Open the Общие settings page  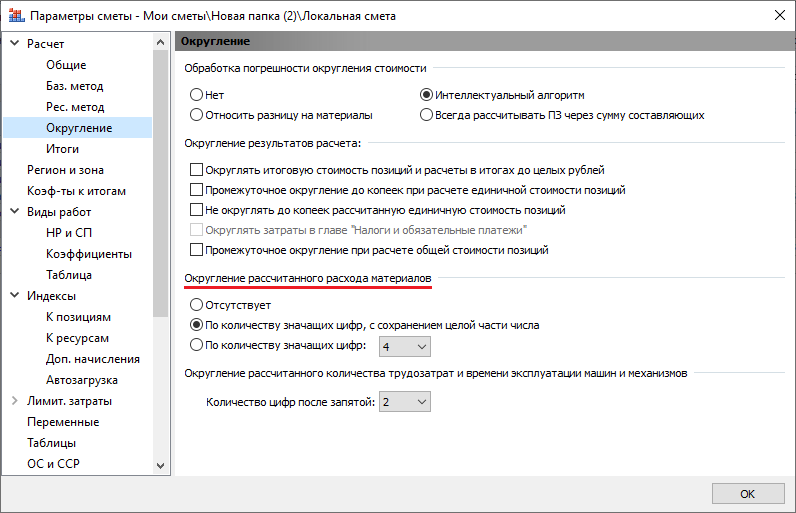pos(66,65)
